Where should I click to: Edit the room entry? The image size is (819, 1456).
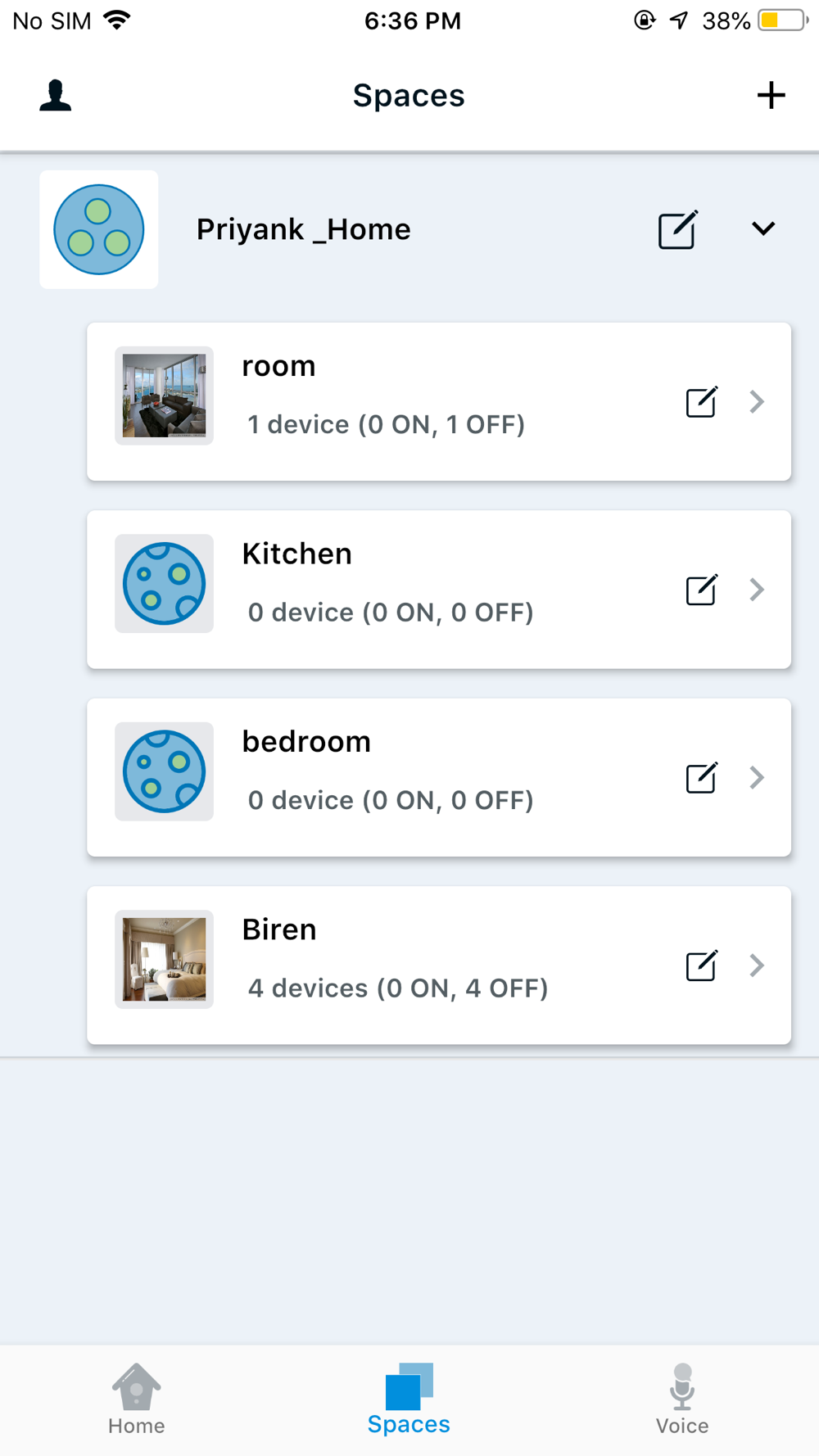point(702,401)
